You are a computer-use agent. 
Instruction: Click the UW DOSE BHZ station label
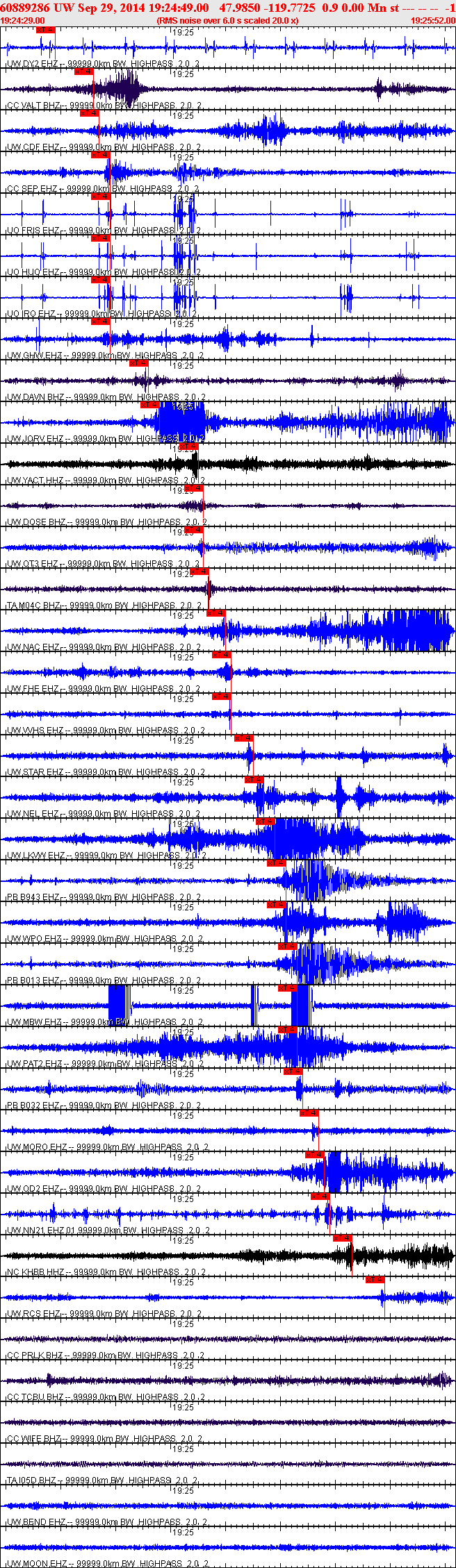[x=36, y=522]
